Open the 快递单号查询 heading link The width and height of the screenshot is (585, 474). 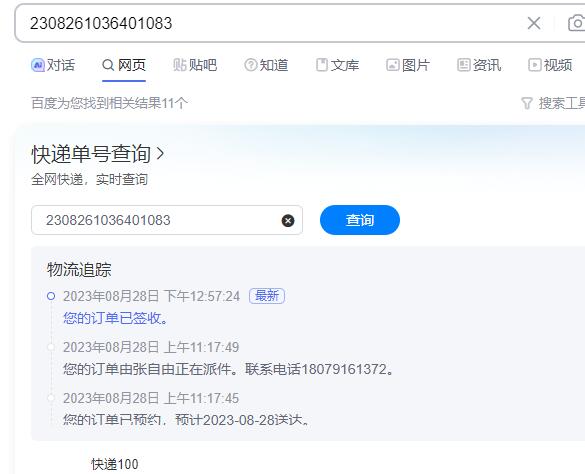[x=91, y=154]
